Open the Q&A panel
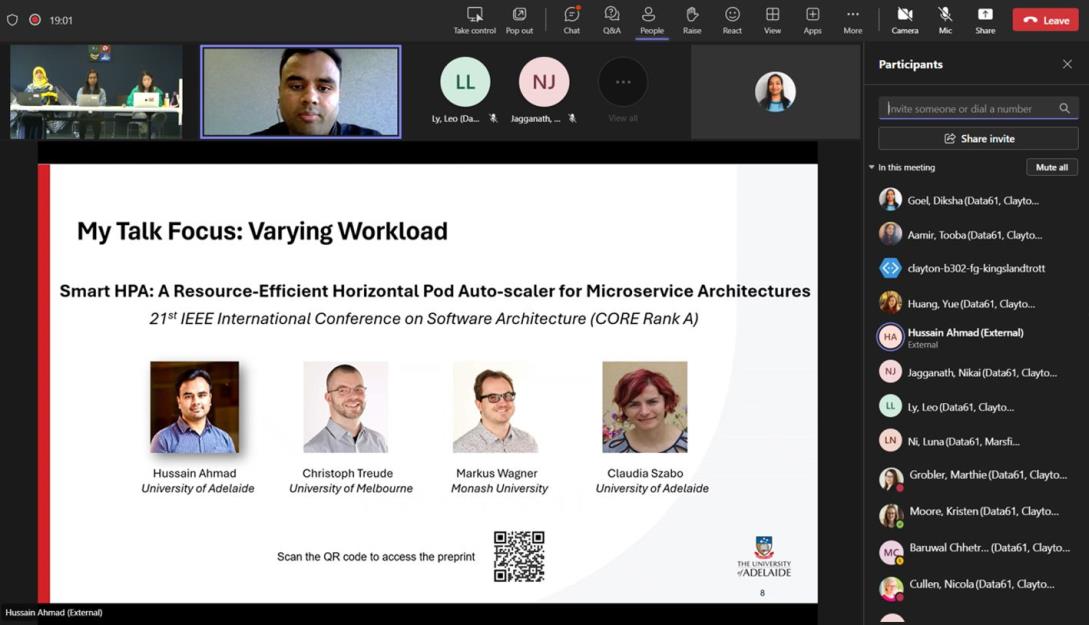 point(612,20)
